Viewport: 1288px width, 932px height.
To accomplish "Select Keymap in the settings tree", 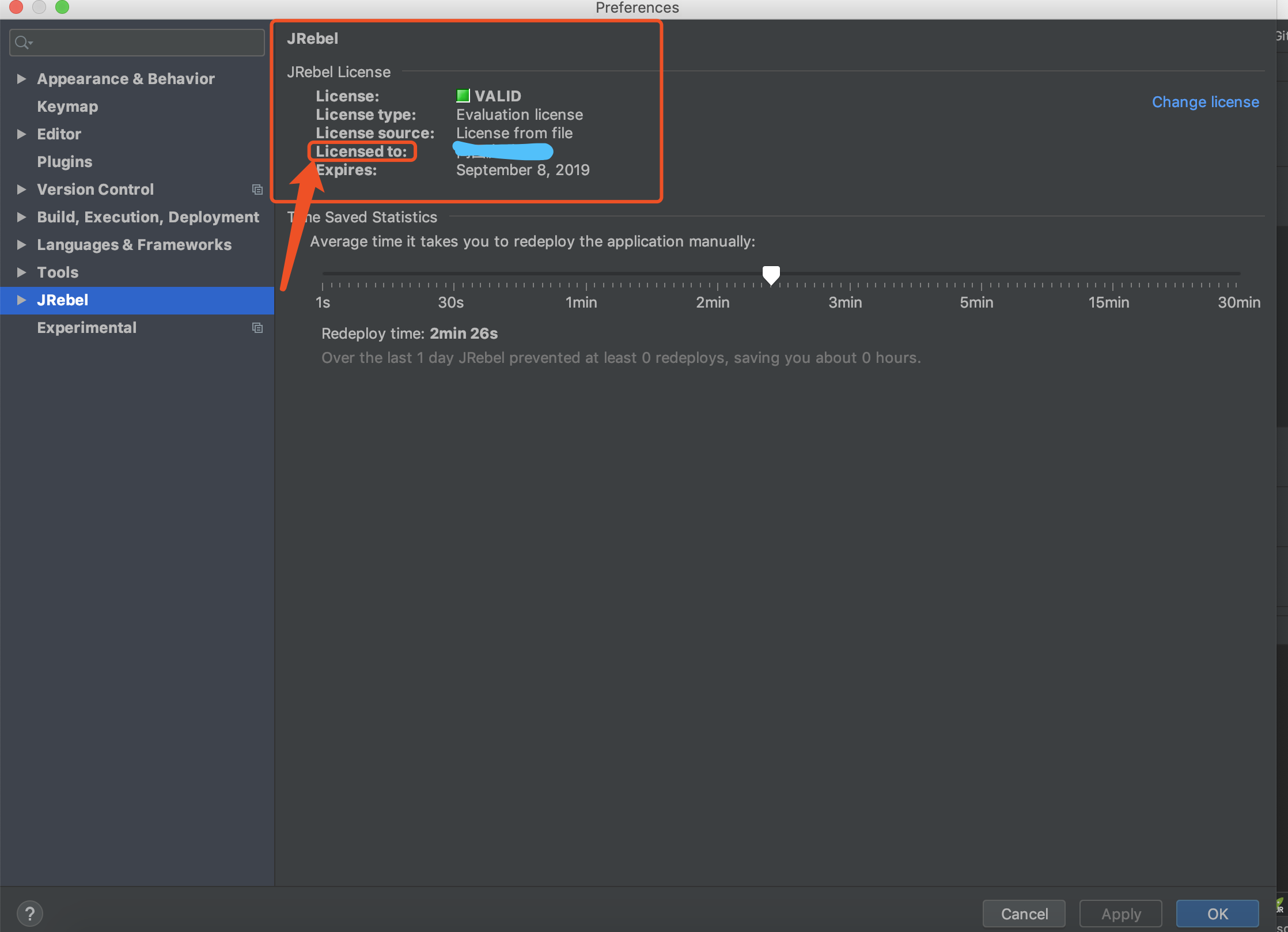I will [x=67, y=107].
